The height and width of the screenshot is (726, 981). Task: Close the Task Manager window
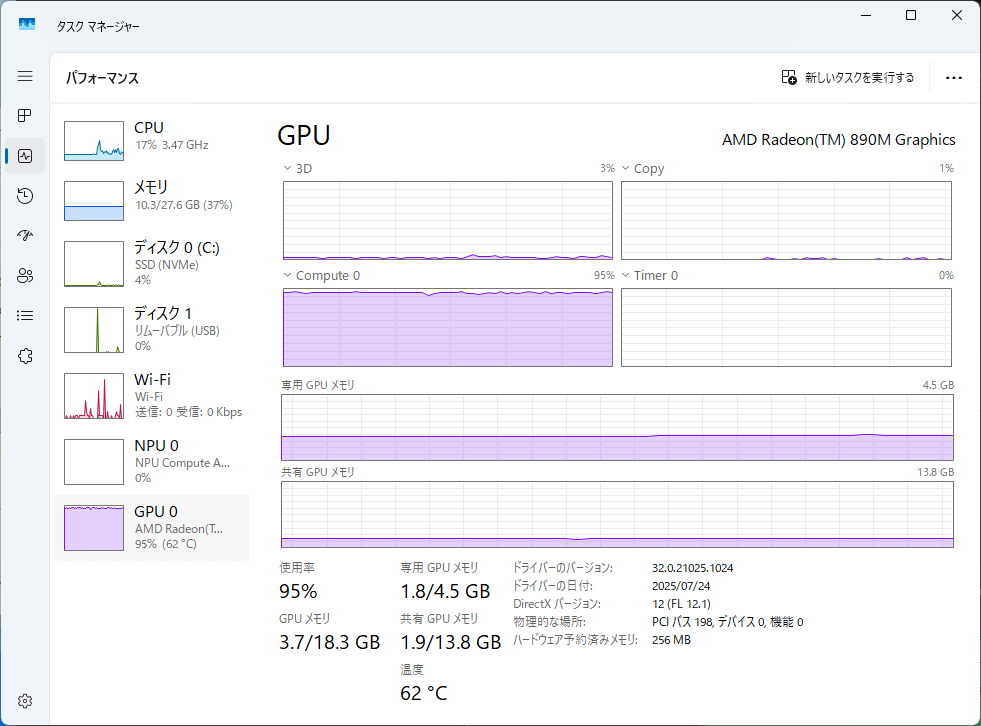click(x=957, y=16)
